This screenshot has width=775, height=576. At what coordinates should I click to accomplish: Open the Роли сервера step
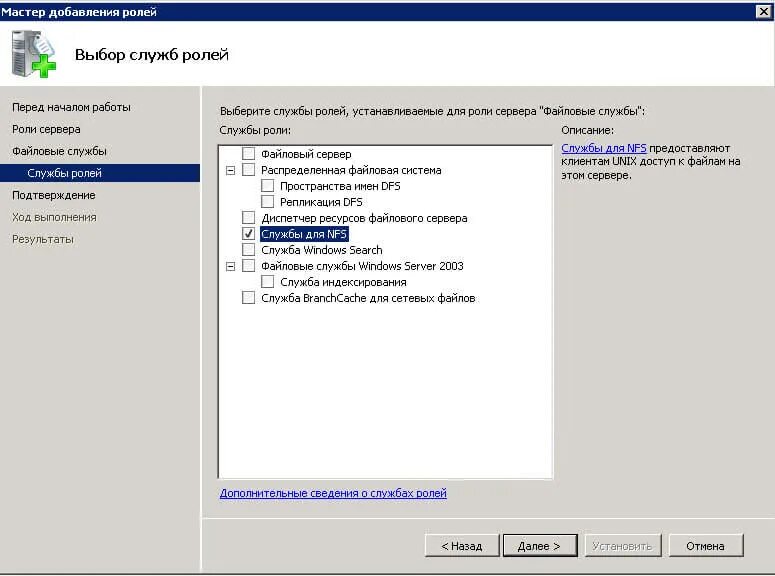pyautogui.click(x=46, y=129)
